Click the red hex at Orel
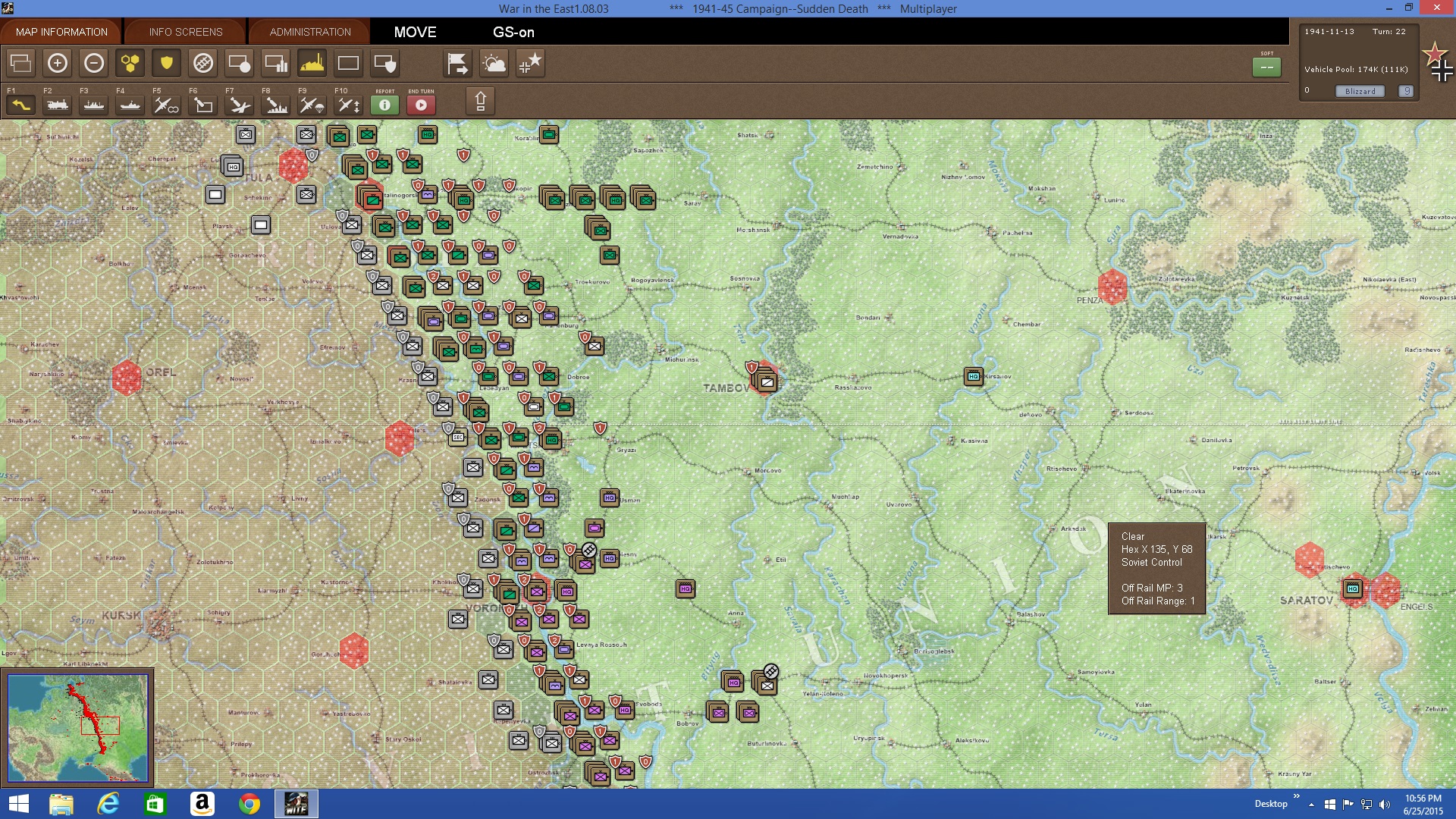This screenshot has width=1456, height=819. [127, 377]
